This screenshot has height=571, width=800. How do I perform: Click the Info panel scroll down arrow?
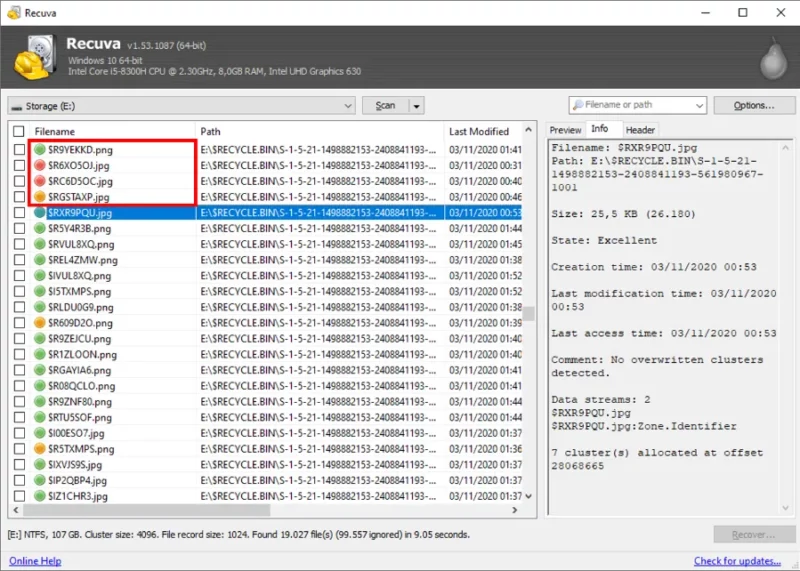pyautogui.click(x=786, y=508)
